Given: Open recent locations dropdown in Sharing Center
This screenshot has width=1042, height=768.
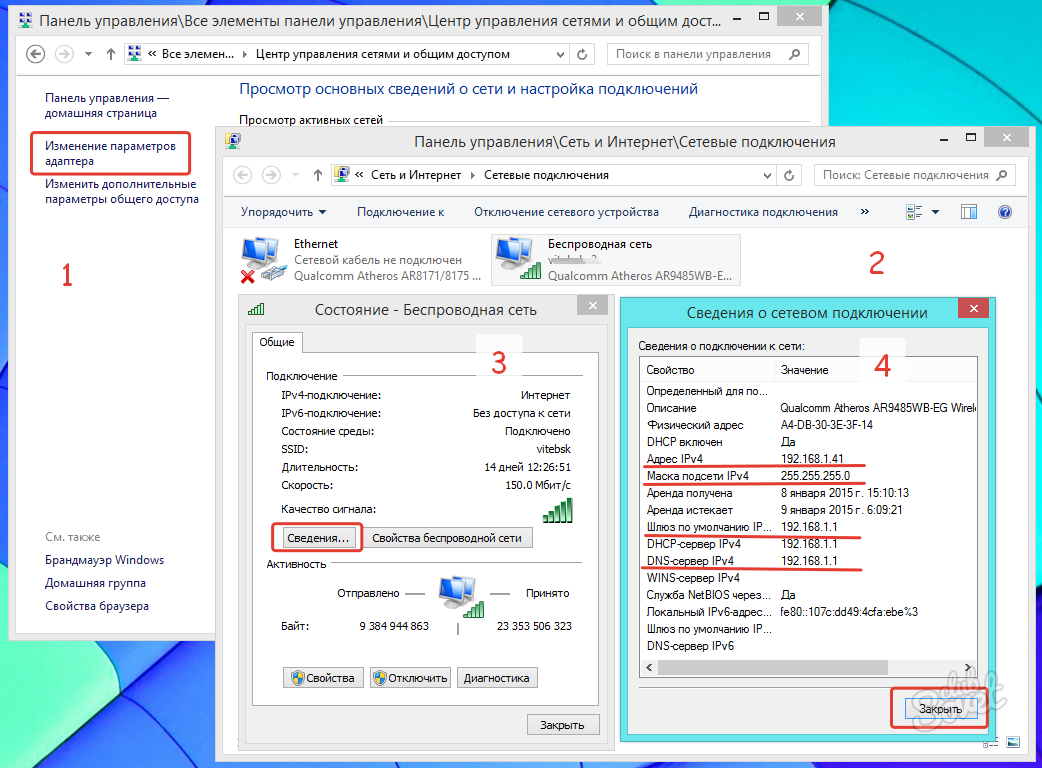Looking at the screenshot, I should coord(88,54).
